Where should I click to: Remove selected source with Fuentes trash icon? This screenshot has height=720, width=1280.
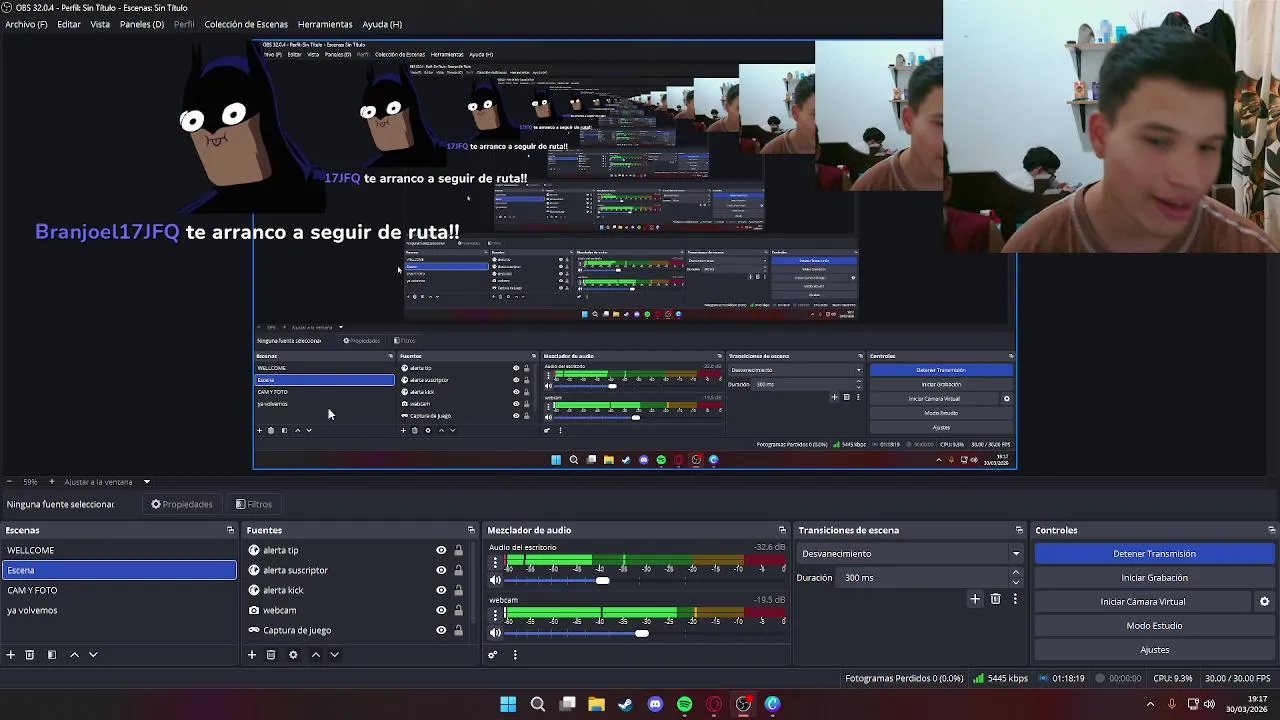coord(271,655)
